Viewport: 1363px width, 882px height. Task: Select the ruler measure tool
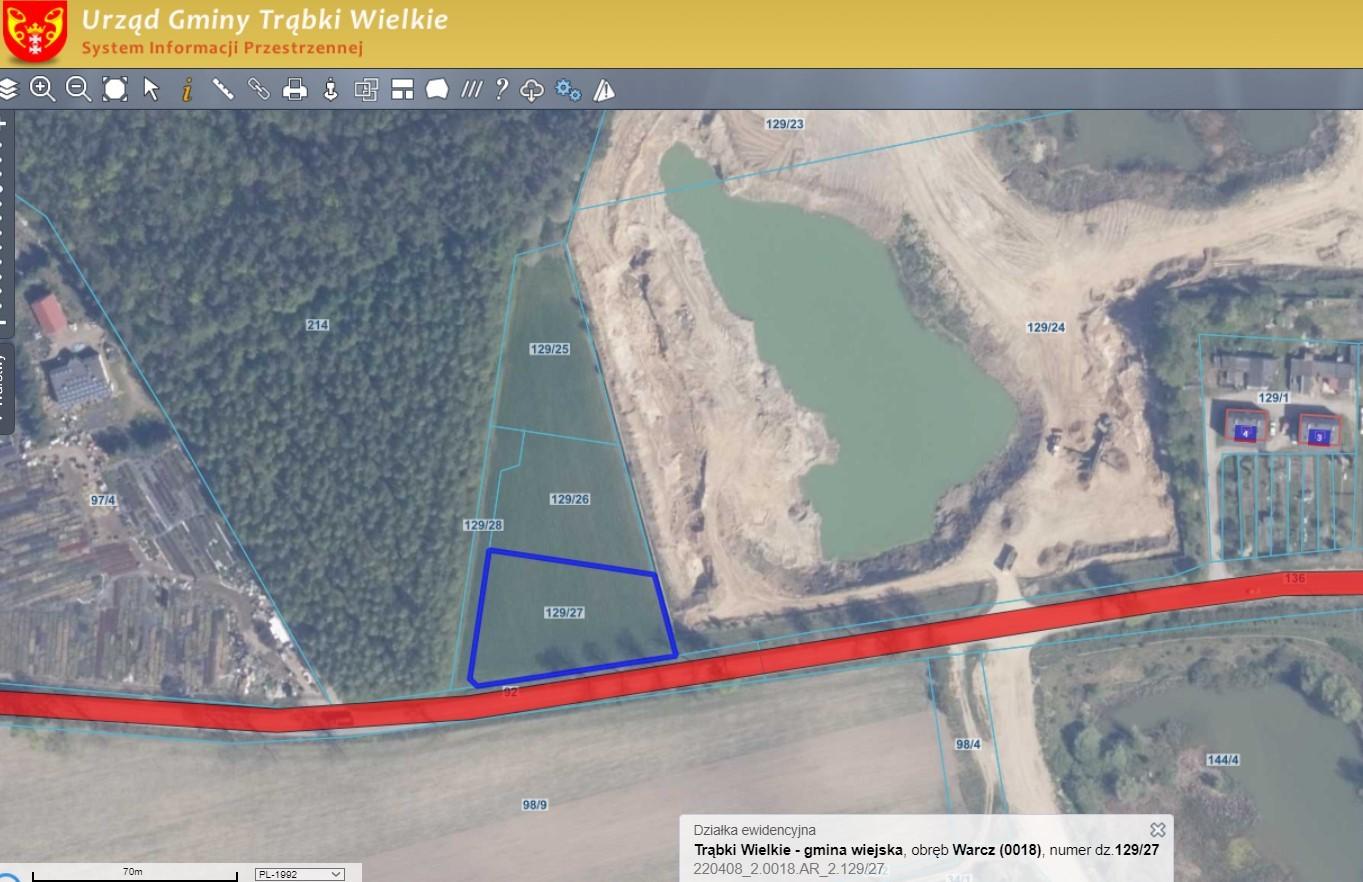tap(223, 89)
